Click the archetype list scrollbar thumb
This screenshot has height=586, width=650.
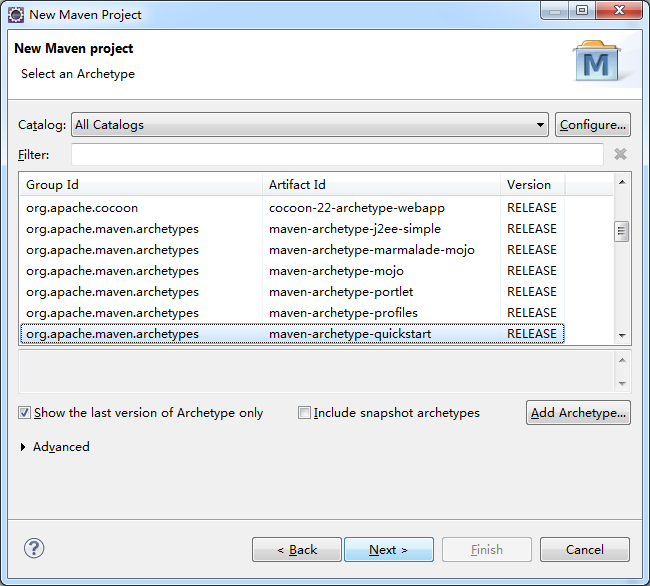[x=621, y=231]
